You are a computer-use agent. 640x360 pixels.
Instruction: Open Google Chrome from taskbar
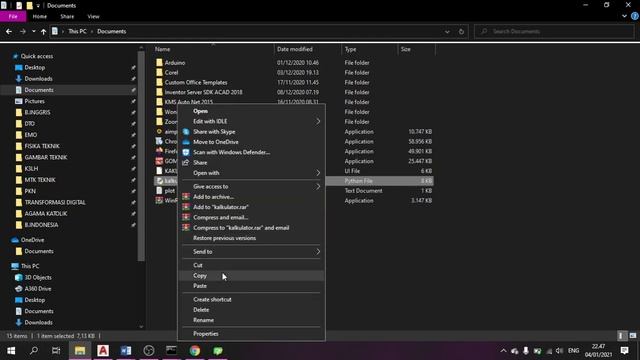tap(195, 351)
